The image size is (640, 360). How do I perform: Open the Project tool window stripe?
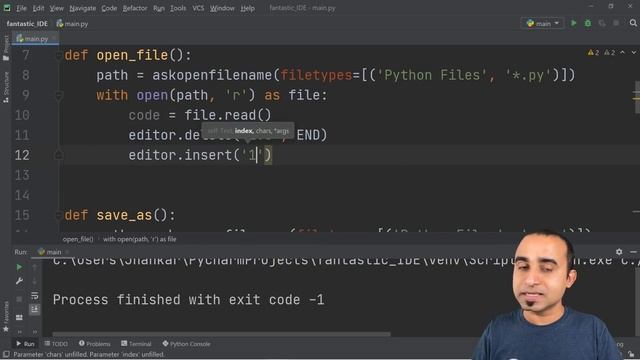pyautogui.click(x=6, y=48)
